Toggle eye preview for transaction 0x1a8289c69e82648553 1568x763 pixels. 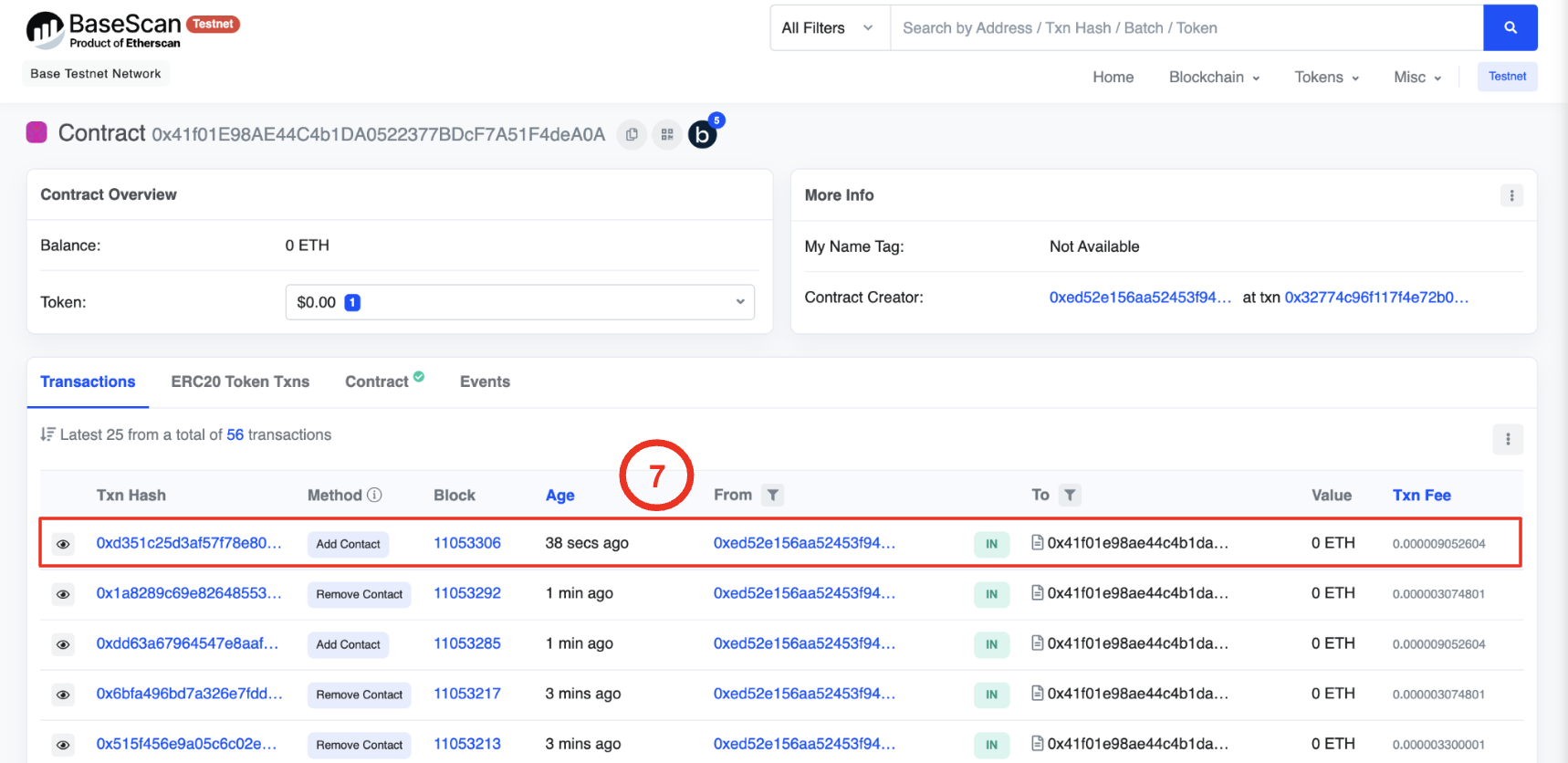tap(63, 594)
